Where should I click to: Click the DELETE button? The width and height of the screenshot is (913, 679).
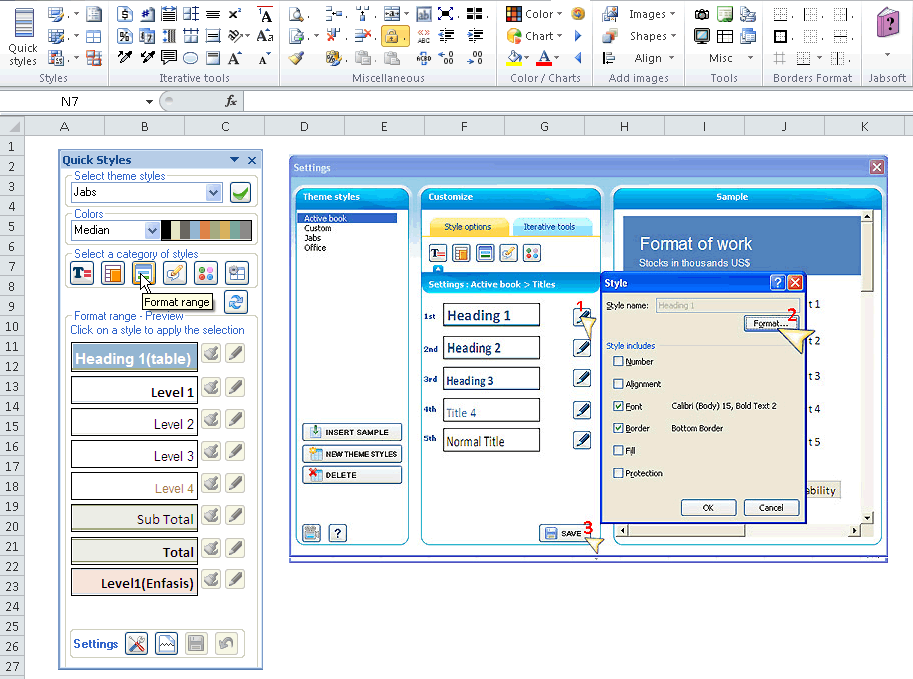(x=352, y=475)
